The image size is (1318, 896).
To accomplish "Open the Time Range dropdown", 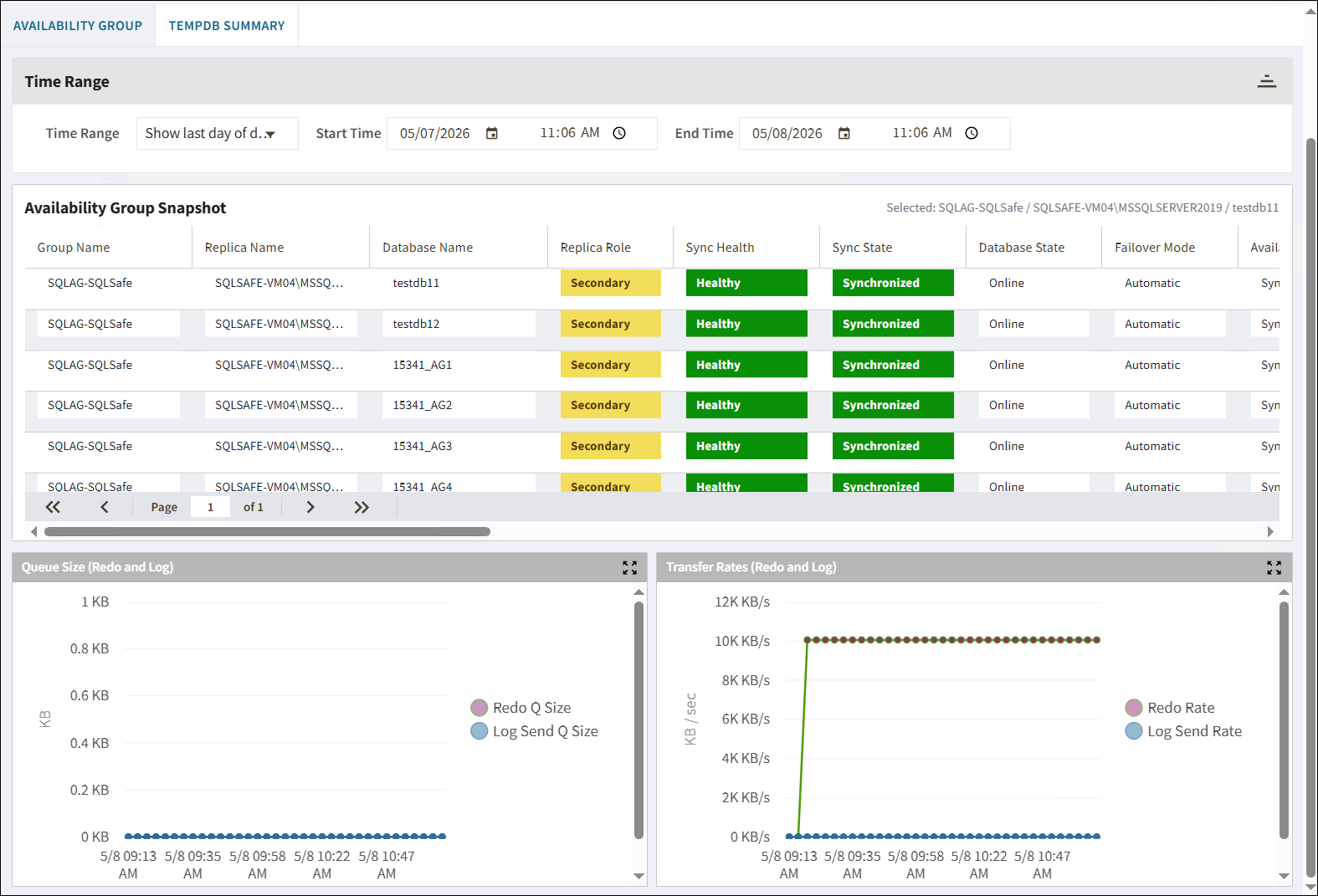I will (x=218, y=133).
